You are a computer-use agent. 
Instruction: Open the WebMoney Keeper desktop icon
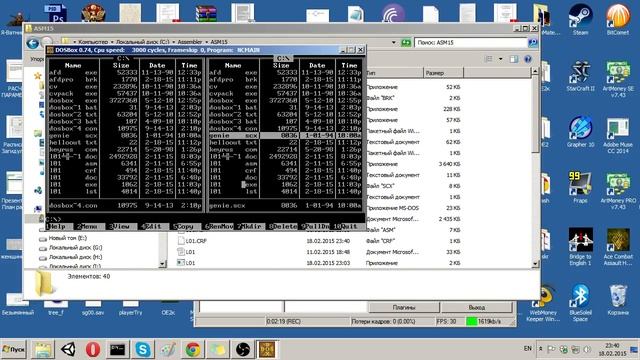coord(543,304)
